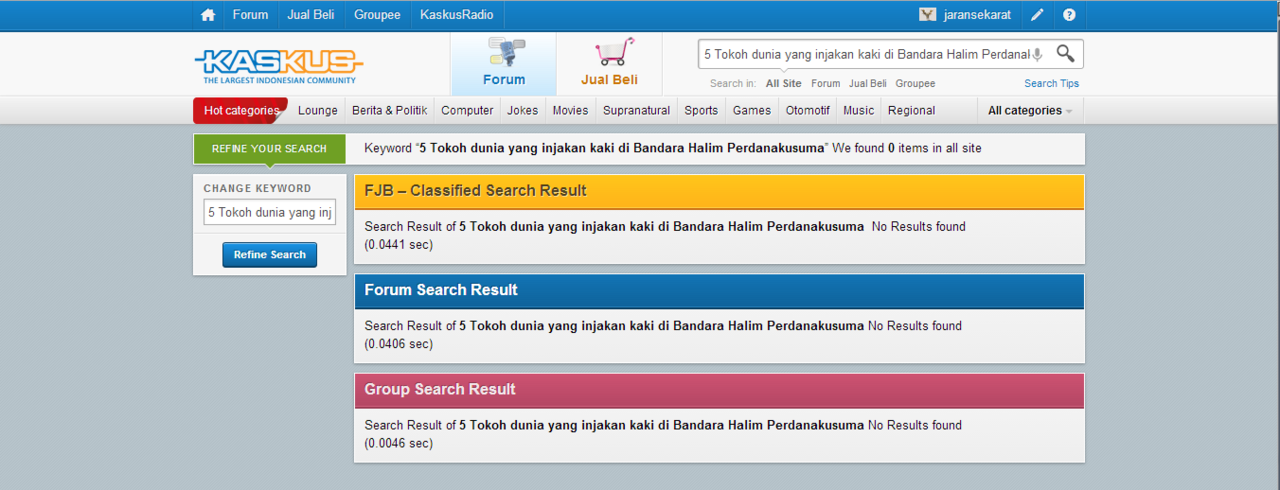Open the Jual Beli shopping cart tab

(x=609, y=64)
